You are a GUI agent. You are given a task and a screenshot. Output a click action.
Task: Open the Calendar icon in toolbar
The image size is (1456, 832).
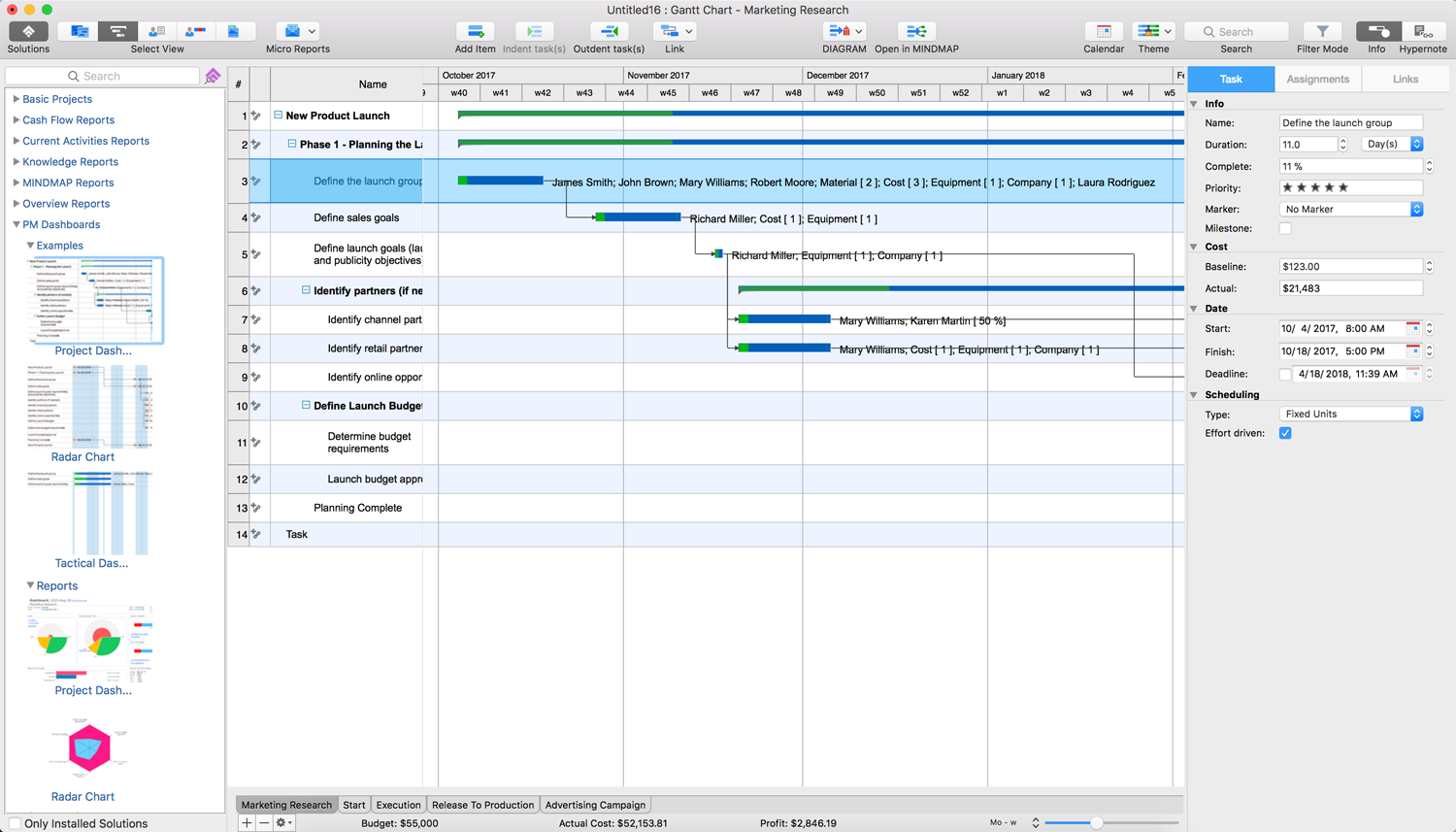1104,32
